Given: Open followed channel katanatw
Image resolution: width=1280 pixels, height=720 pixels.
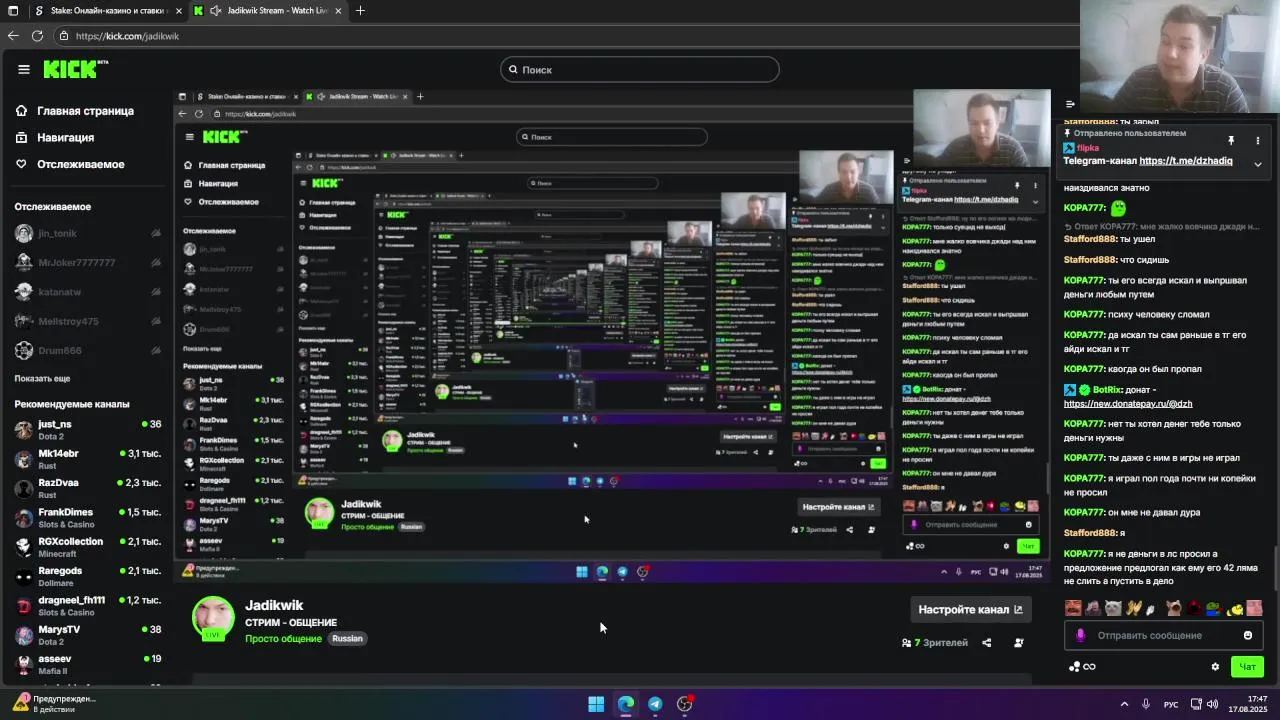Looking at the screenshot, I should [x=88, y=292].
